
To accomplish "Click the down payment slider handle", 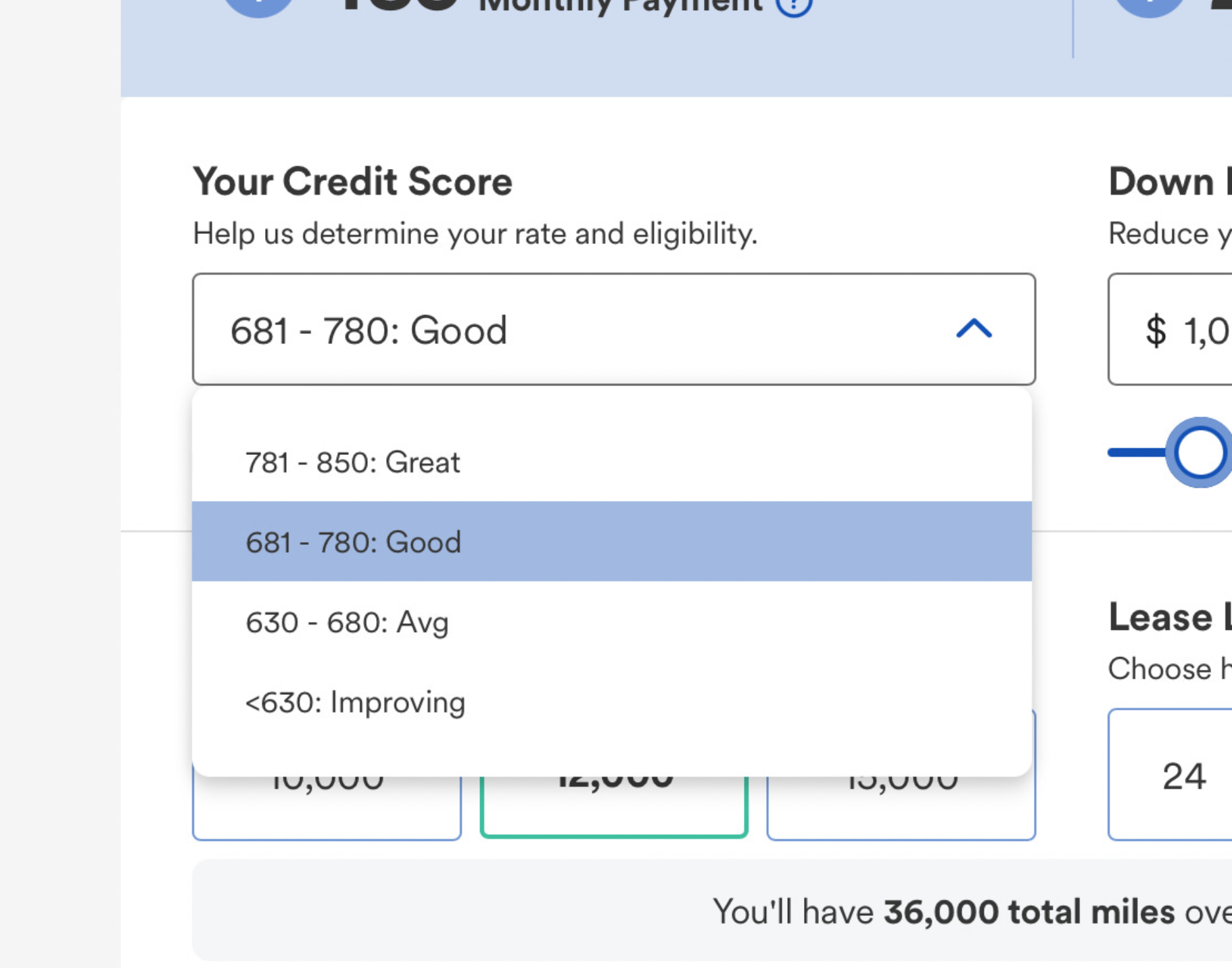I will coord(1200,452).
